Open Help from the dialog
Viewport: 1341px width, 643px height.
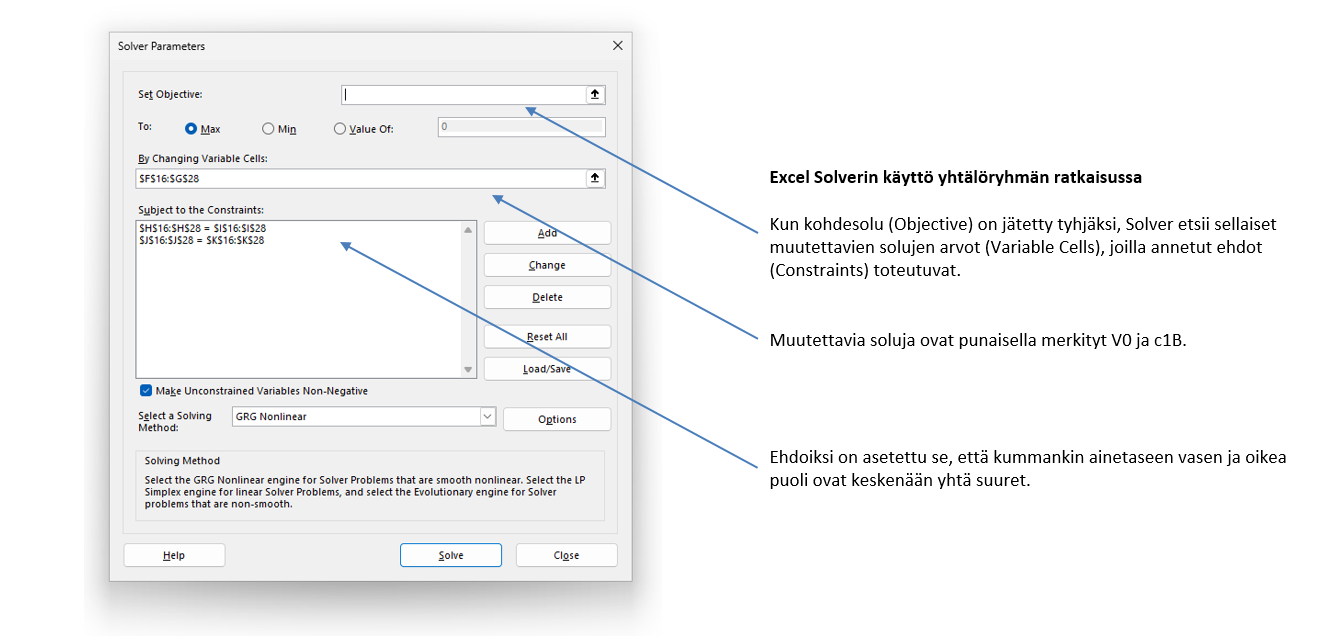click(174, 555)
